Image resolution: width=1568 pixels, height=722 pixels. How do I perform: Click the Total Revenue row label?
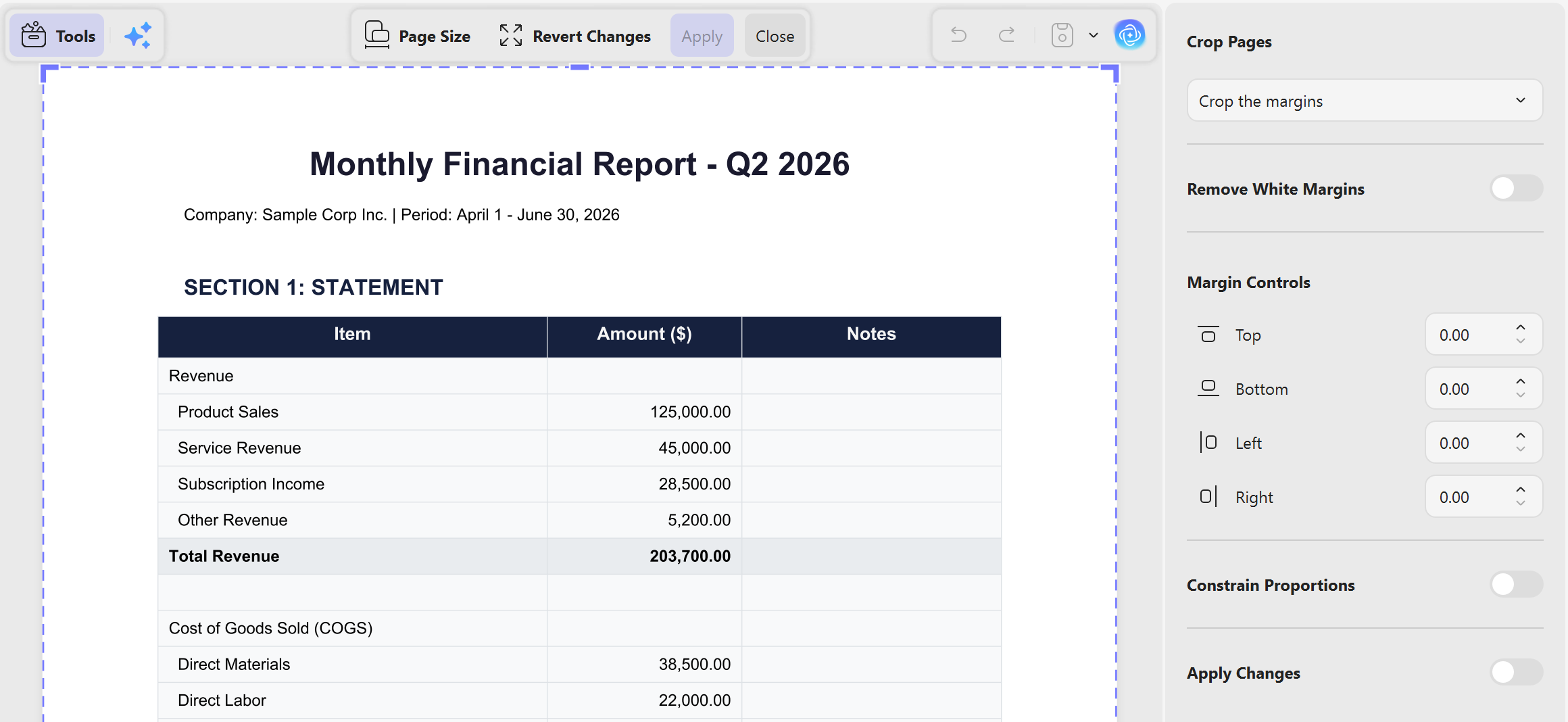224,556
